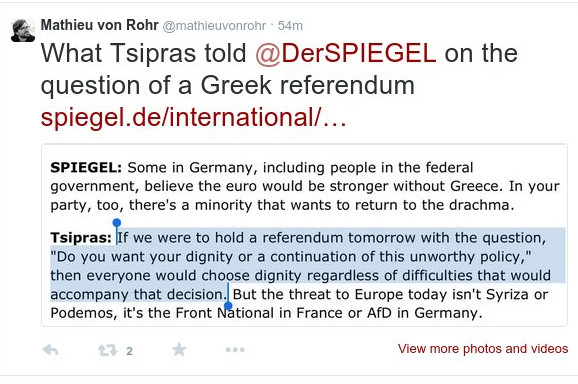
Task: Grab the selection start handle before "If"
Action: point(117,223)
